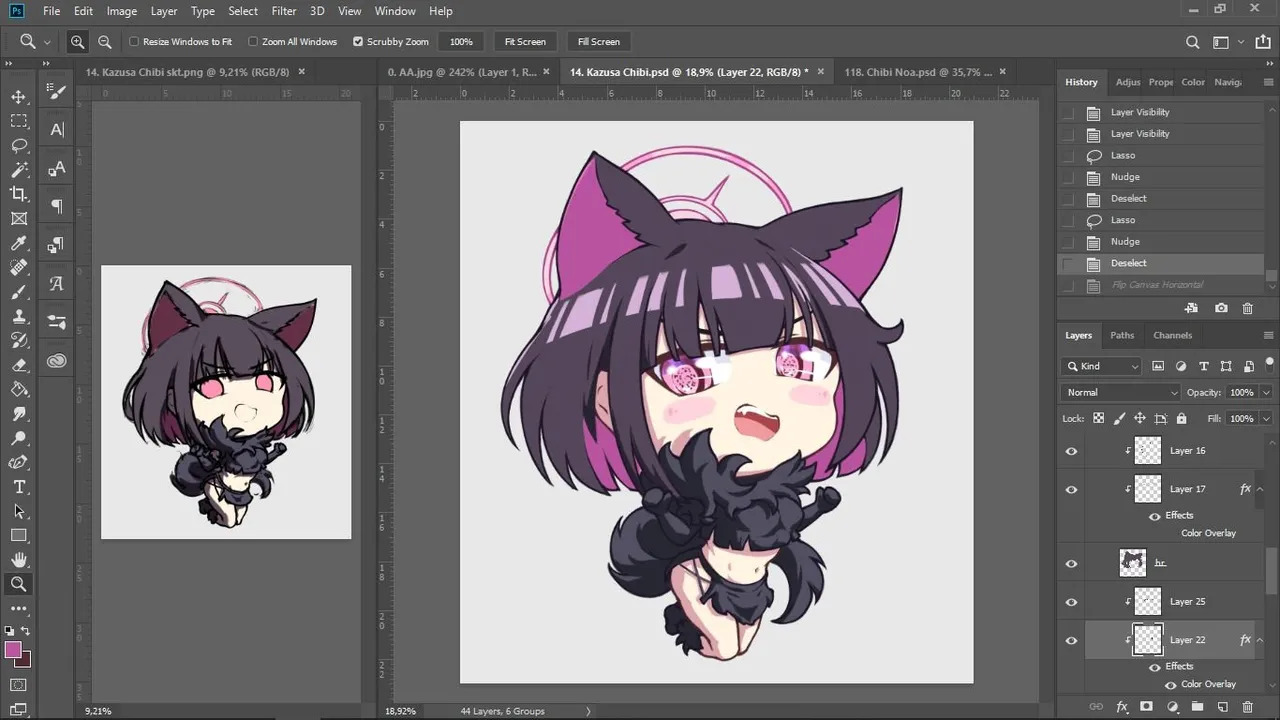Select the Crop tool
This screenshot has width=1280, height=720.
tap(18, 194)
